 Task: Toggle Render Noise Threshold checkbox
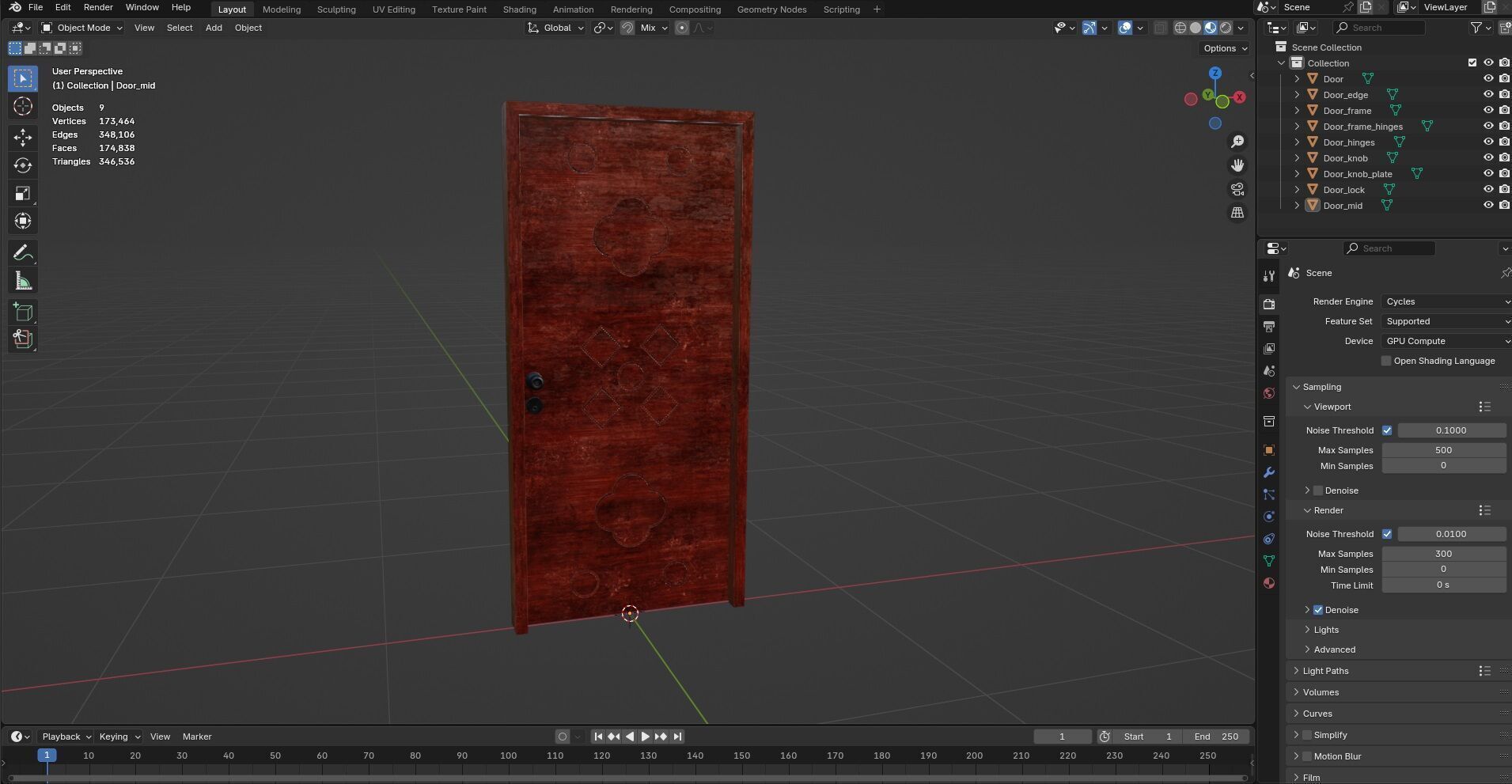point(1387,534)
